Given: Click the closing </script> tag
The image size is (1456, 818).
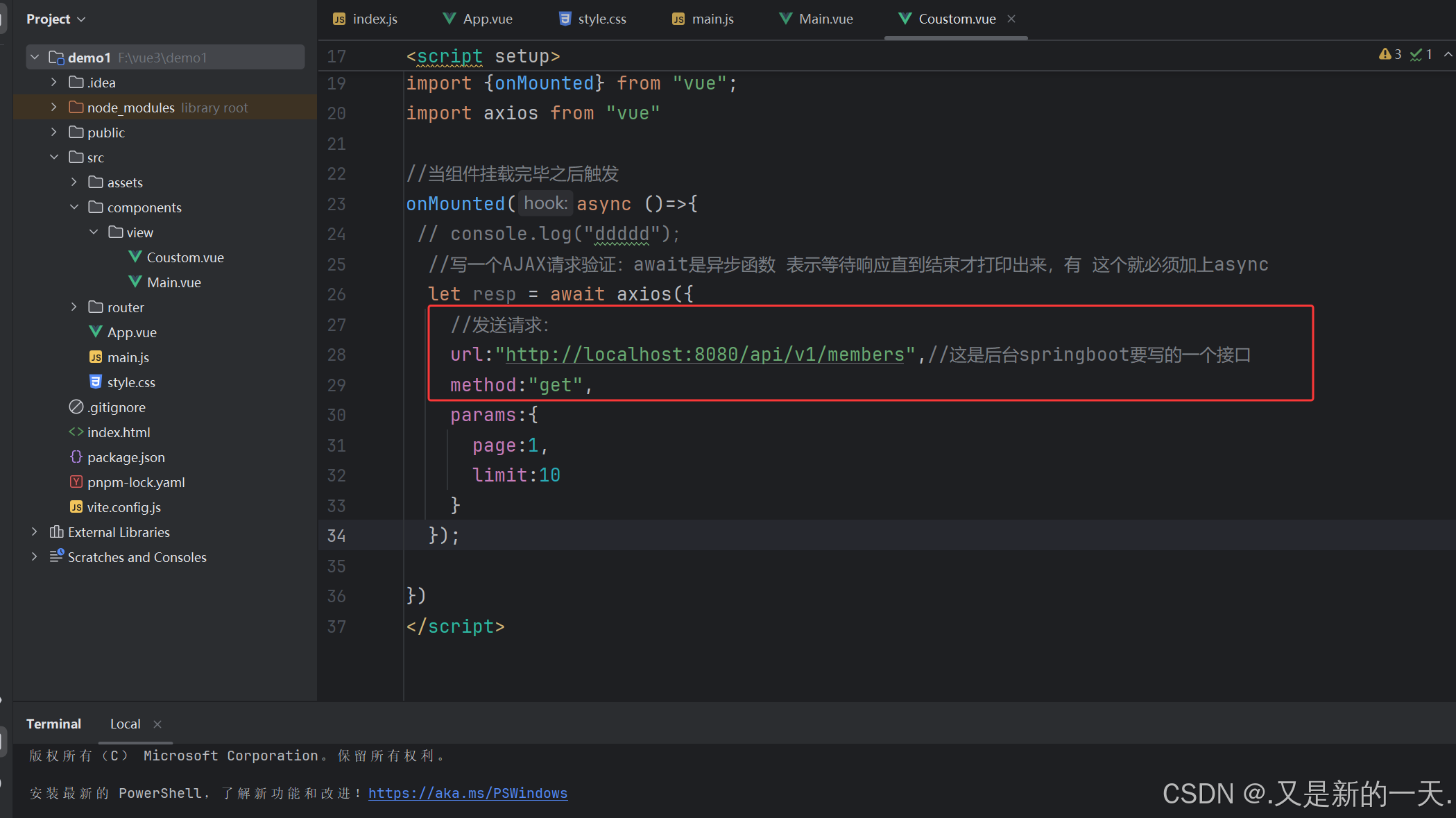Looking at the screenshot, I should 455,627.
